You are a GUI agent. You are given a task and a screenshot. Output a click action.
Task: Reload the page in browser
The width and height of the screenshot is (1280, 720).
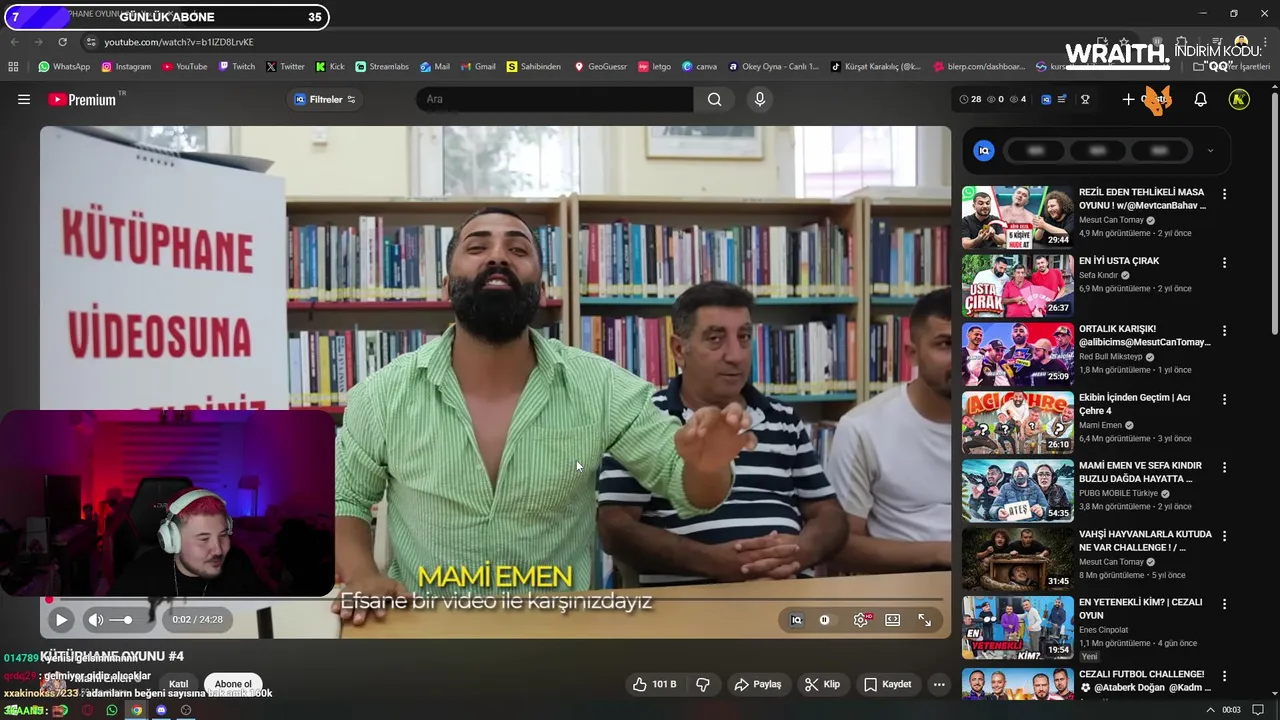coord(62,42)
